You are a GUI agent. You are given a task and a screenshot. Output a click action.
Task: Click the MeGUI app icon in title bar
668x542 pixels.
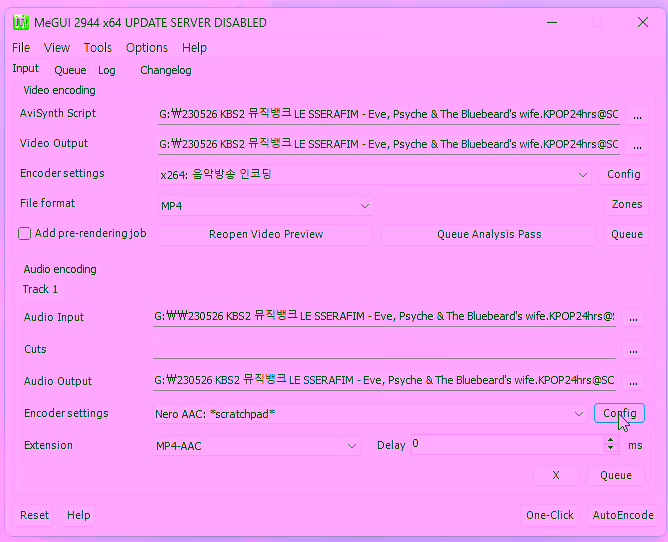(x=20, y=23)
